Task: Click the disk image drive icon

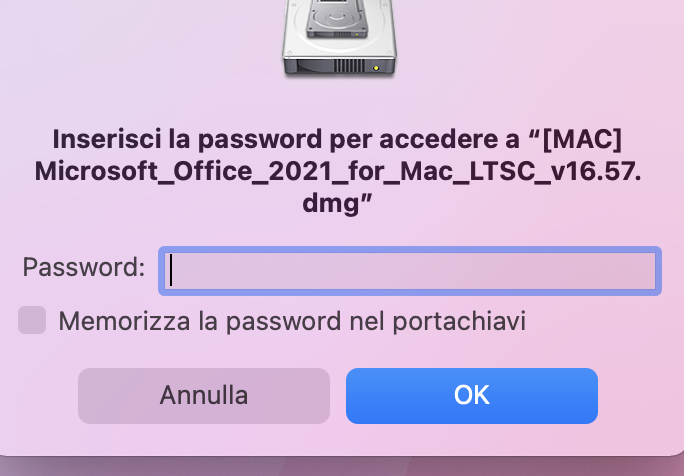Action: click(x=339, y=38)
